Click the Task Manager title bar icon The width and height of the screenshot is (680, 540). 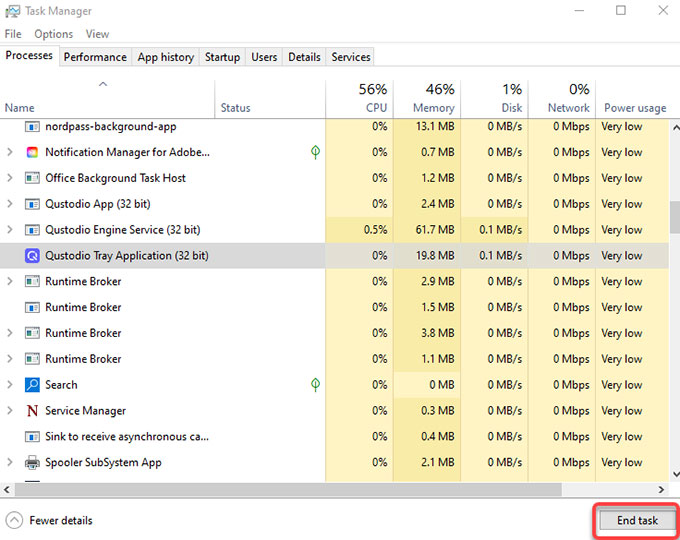12,11
